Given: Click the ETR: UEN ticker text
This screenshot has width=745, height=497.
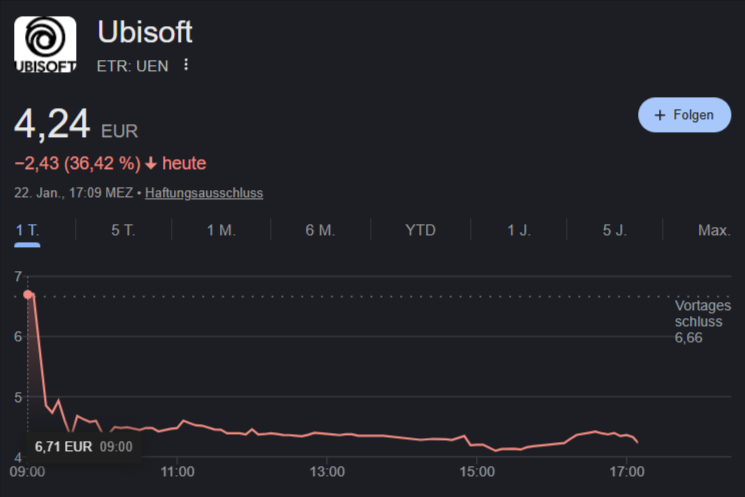Looking at the screenshot, I should click(x=133, y=66).
